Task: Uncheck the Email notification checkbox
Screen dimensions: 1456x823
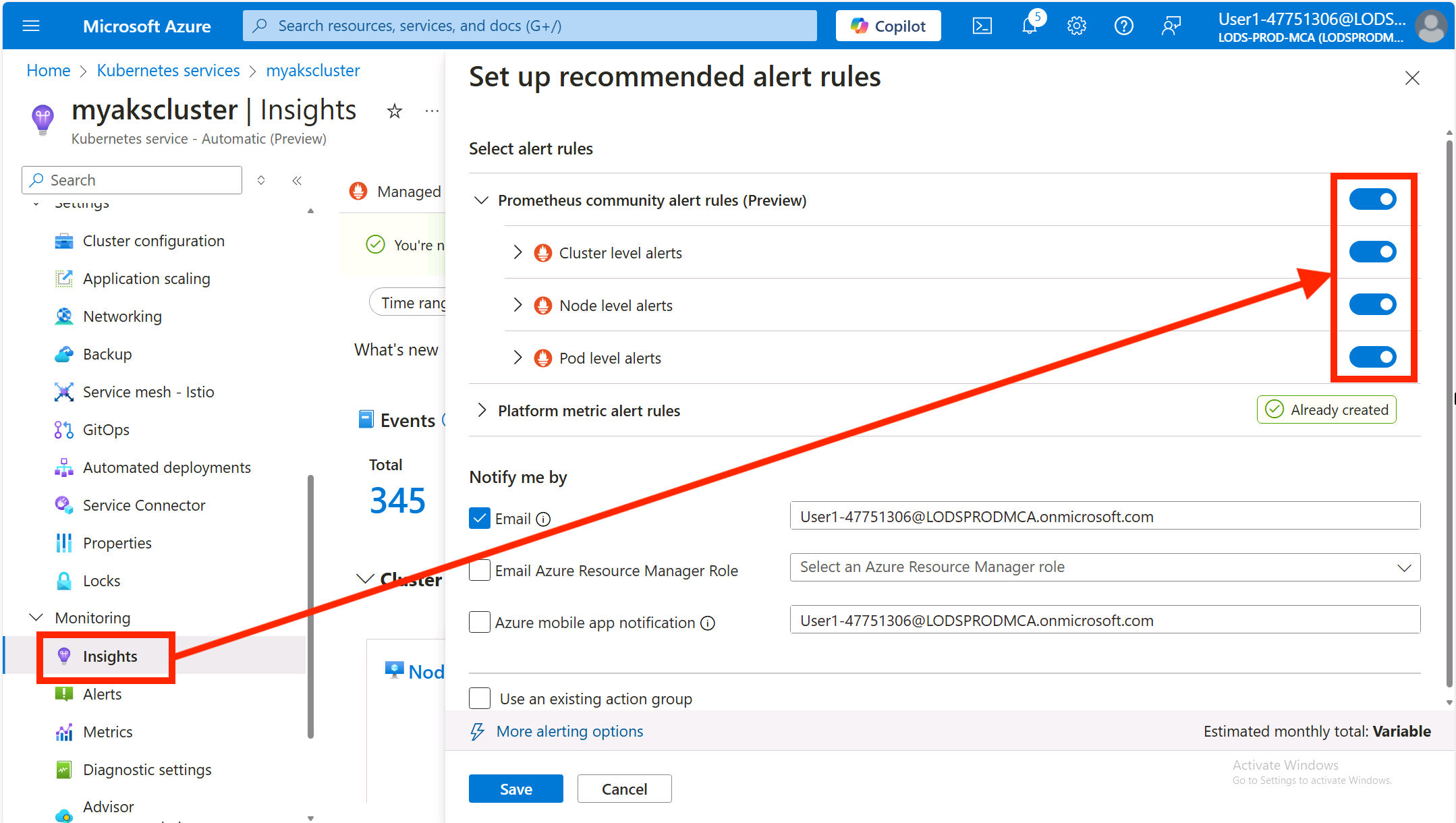Action: [x=480, y=518]
